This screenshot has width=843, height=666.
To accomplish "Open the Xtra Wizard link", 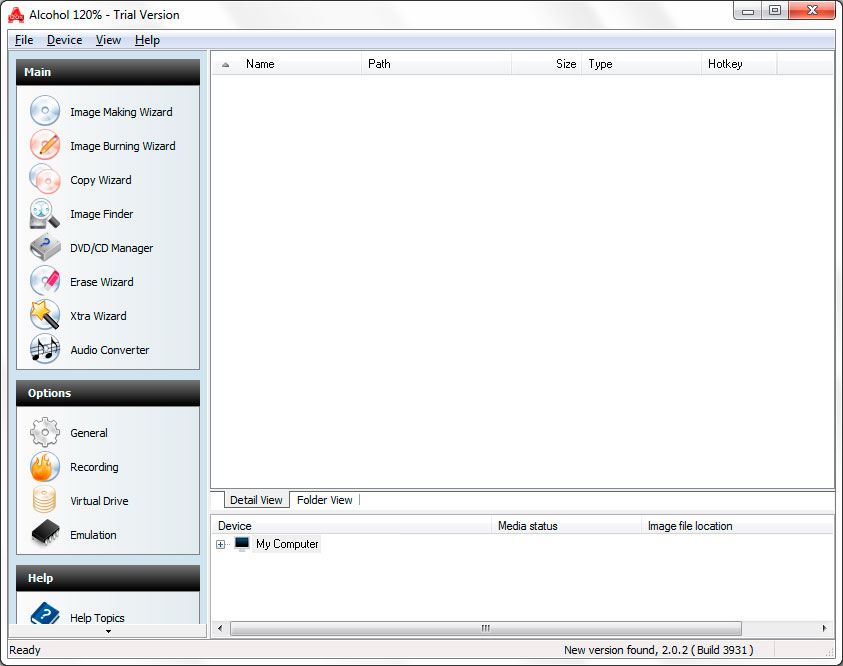I will pyautogui.click(x=98, y=316).
